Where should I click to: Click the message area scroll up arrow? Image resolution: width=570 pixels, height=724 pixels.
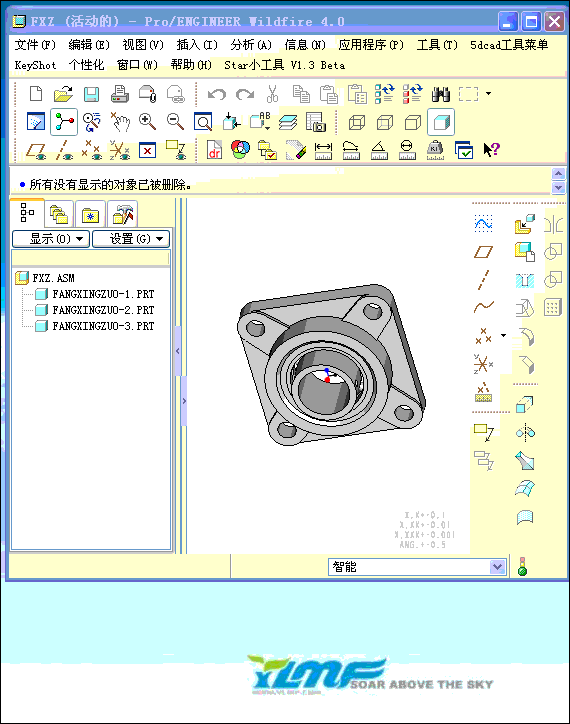558,174
